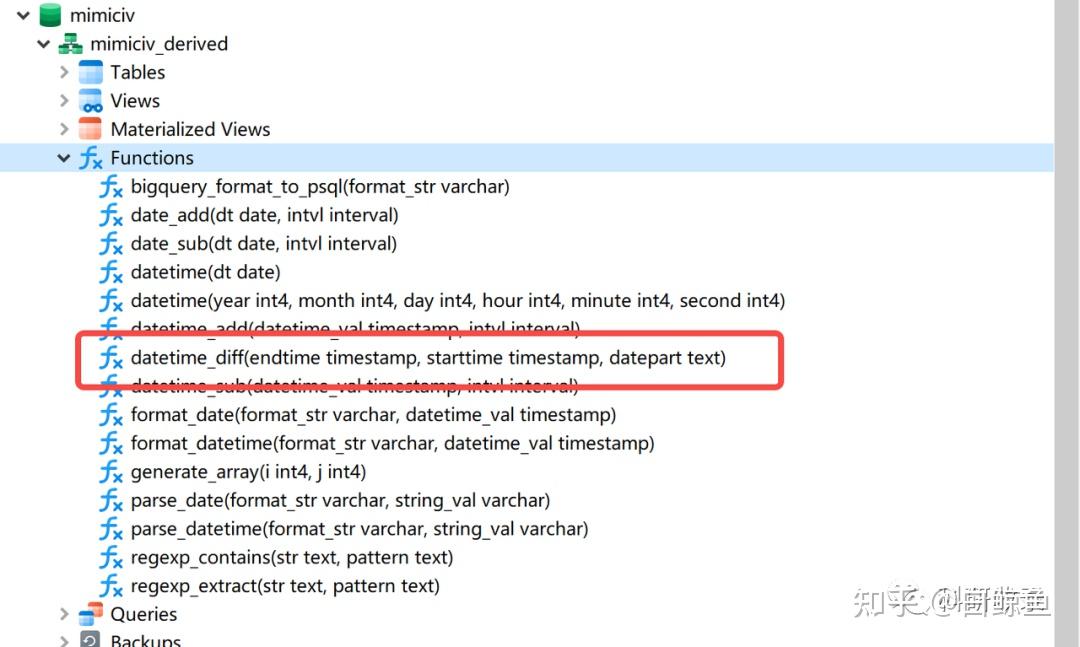Collapse the Functions node
The width and height of the screenshot is (1080, 647).
coord(64,158)
